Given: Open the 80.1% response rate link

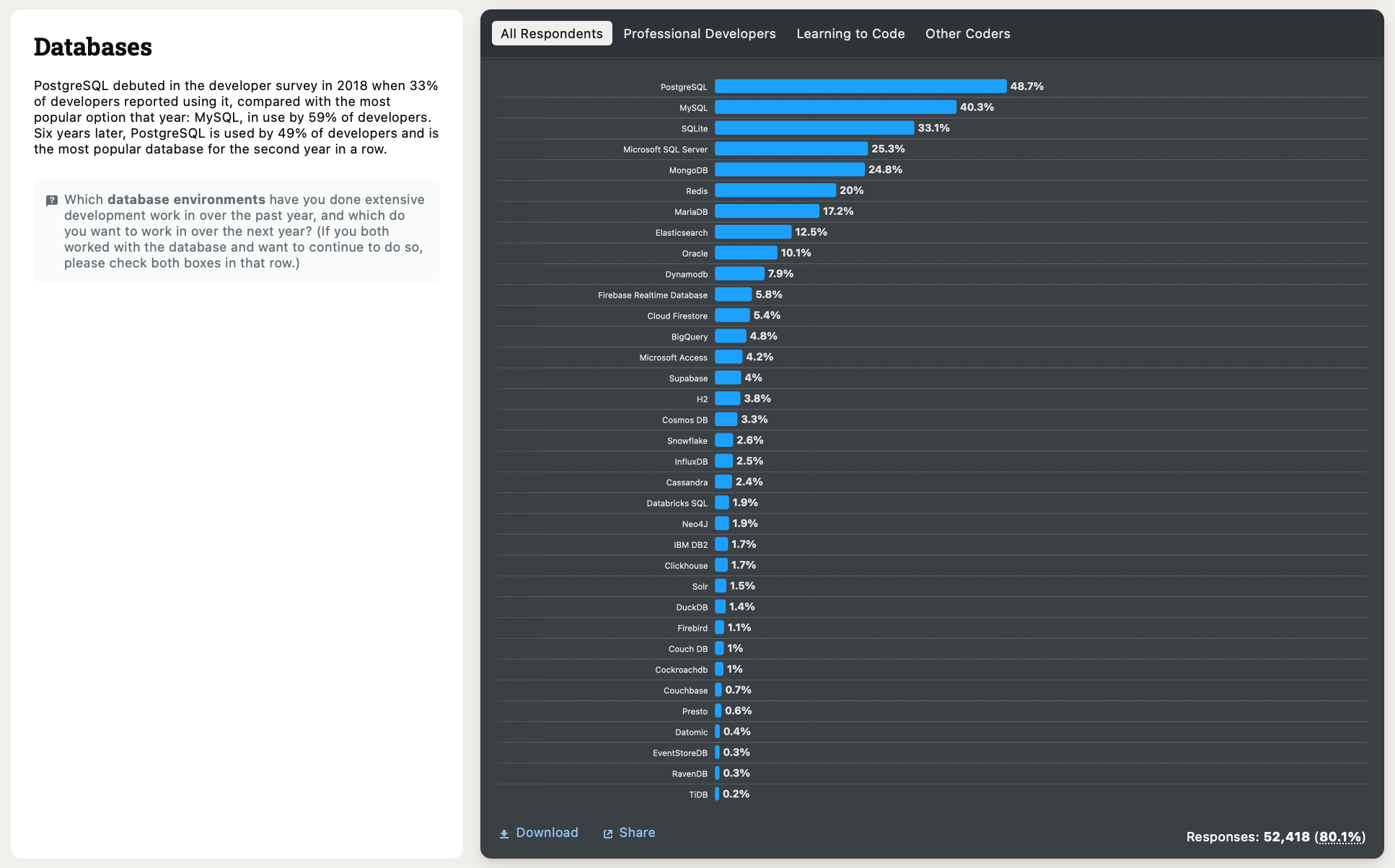Looking at the screenshot, I should tap(1340, 836).
